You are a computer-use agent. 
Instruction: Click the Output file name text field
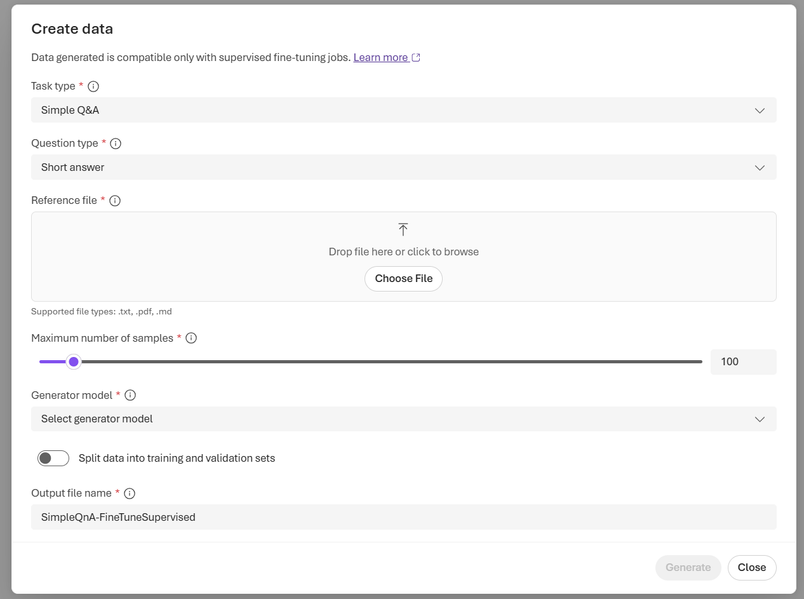click(403, 517)
